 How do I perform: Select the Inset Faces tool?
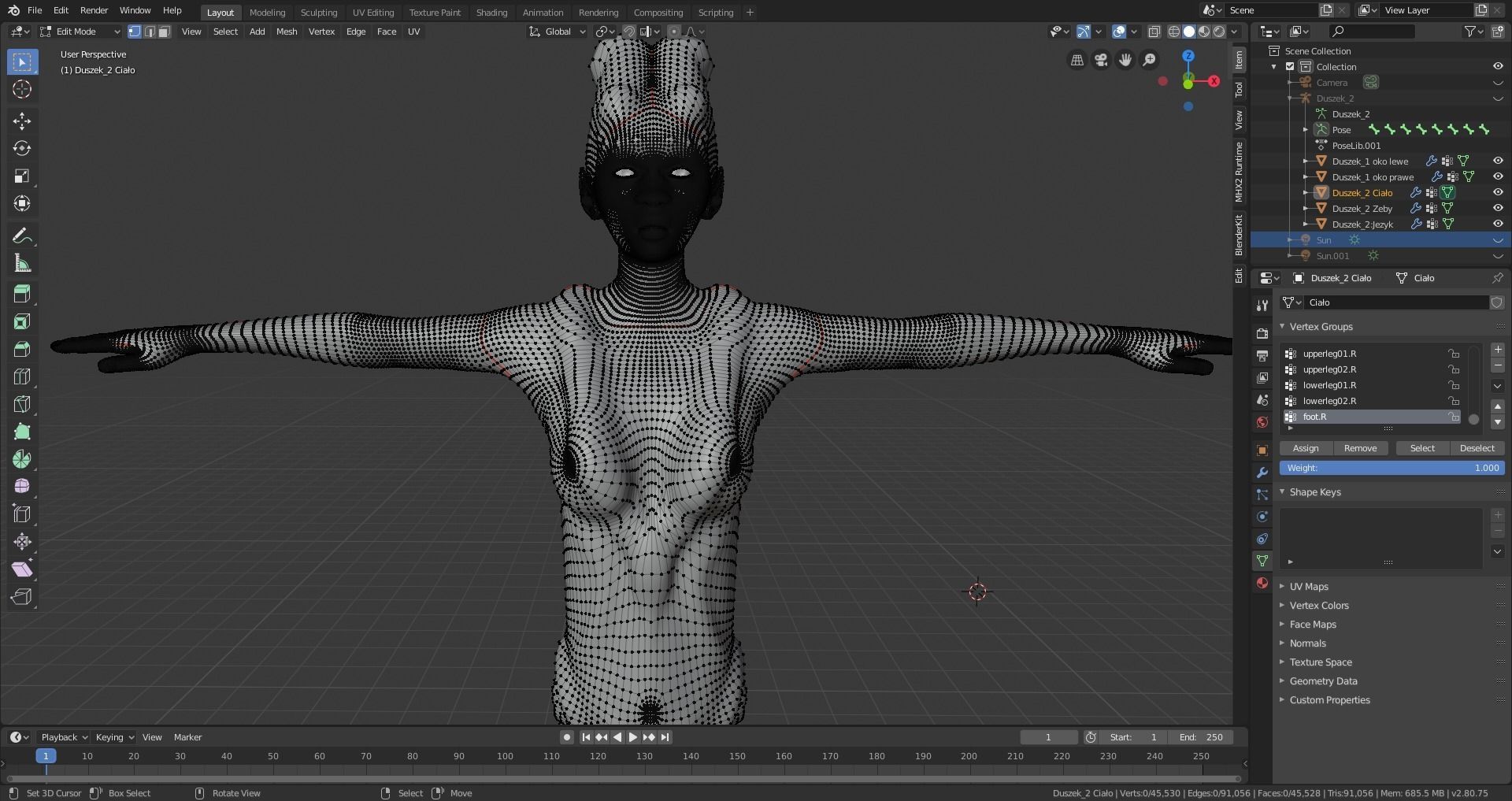tap(22, 321)
